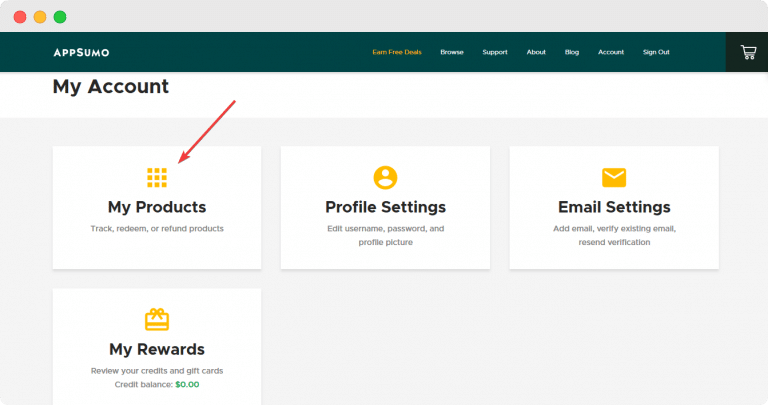Click 'Review your credits and gift cards' text
The image size is (768, 405).
pyautogui.click(x=157, y=371)
